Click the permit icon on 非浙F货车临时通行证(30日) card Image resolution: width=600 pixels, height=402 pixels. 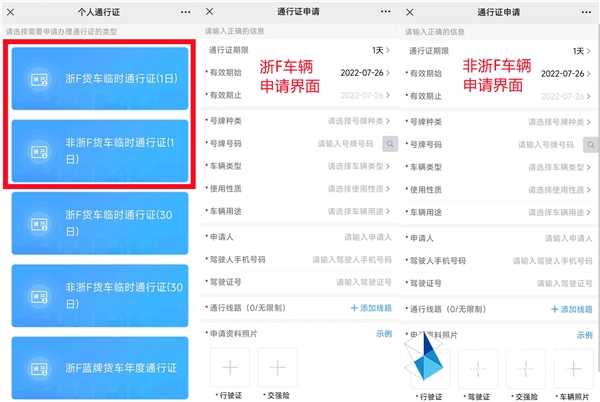coord(39,296)
